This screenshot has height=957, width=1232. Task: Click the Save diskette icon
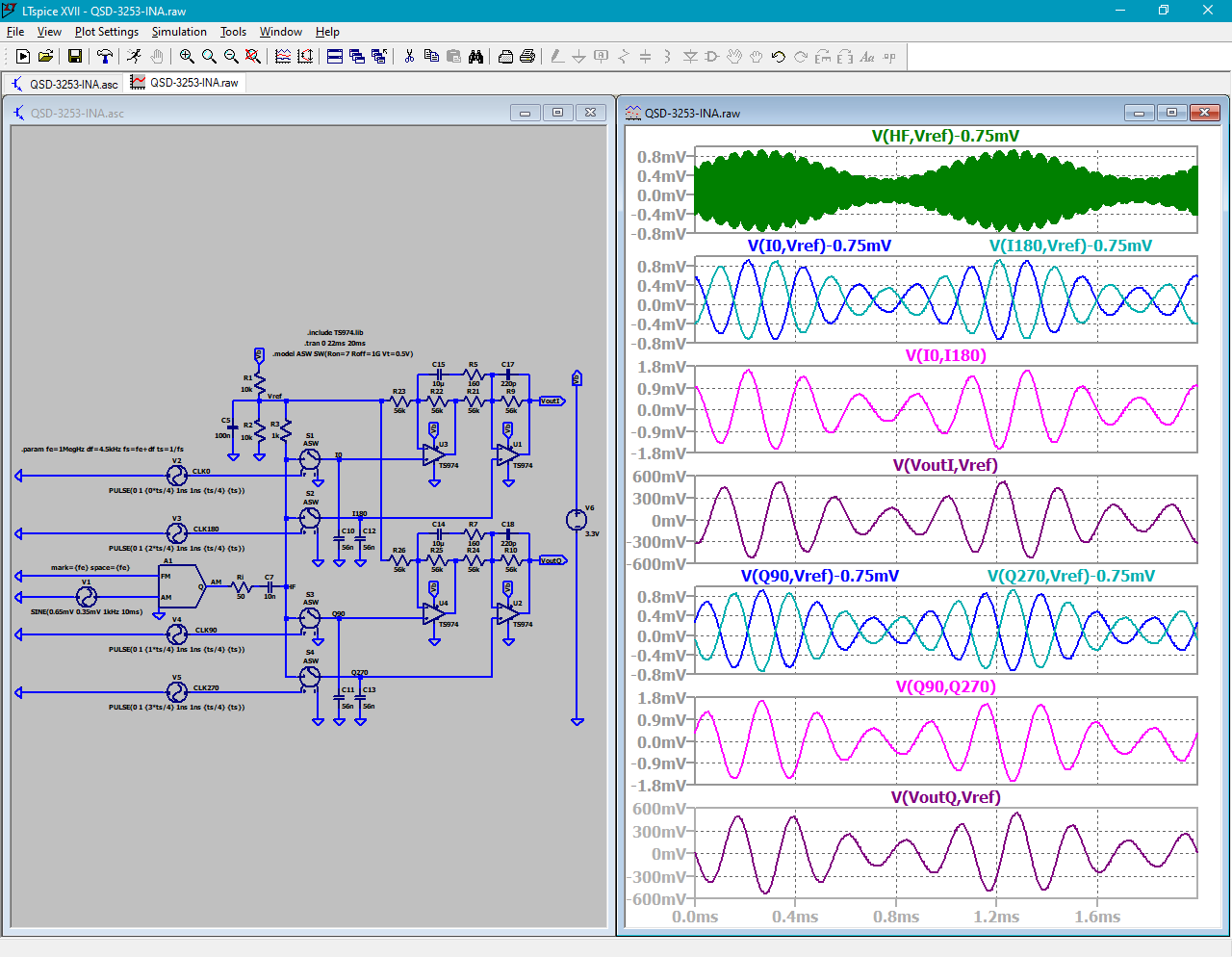tap(74, 57)
